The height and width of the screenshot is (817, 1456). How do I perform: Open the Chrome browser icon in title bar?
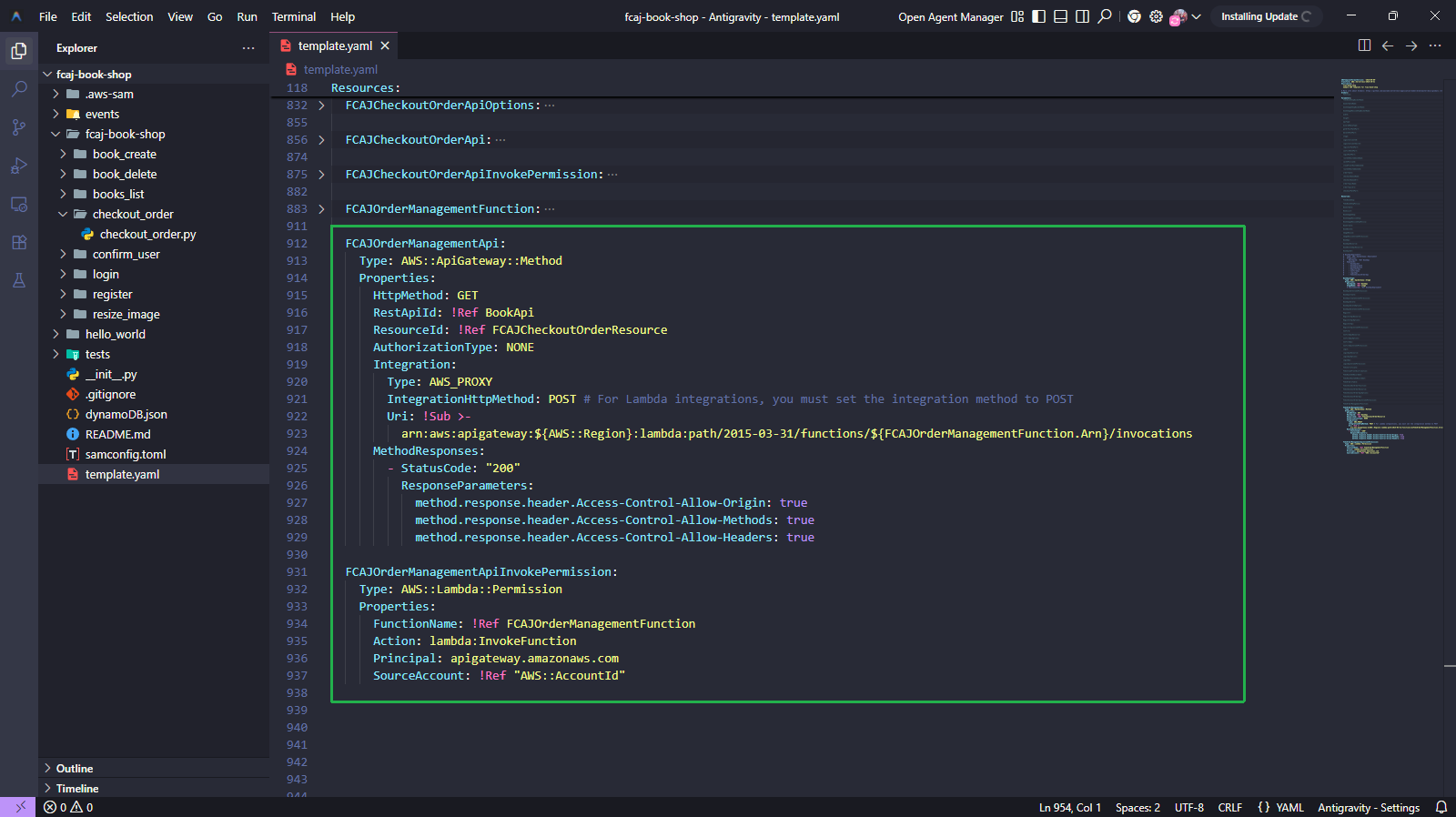(1134, 16)
